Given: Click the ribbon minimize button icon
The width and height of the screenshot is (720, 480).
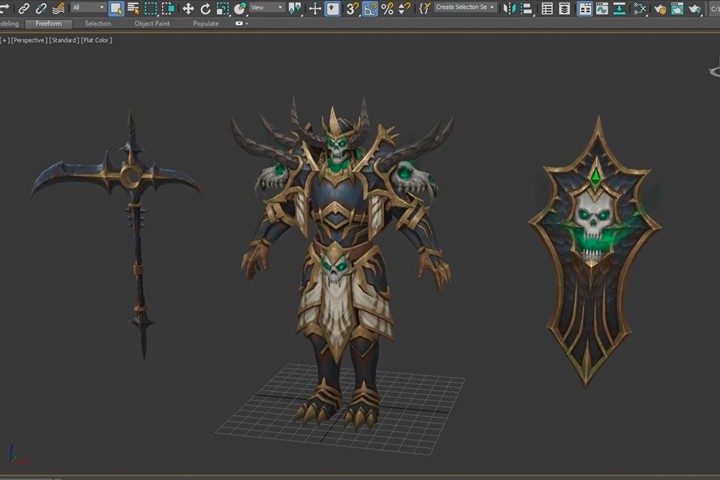Looking at the screenshot, I should point(239,23).
